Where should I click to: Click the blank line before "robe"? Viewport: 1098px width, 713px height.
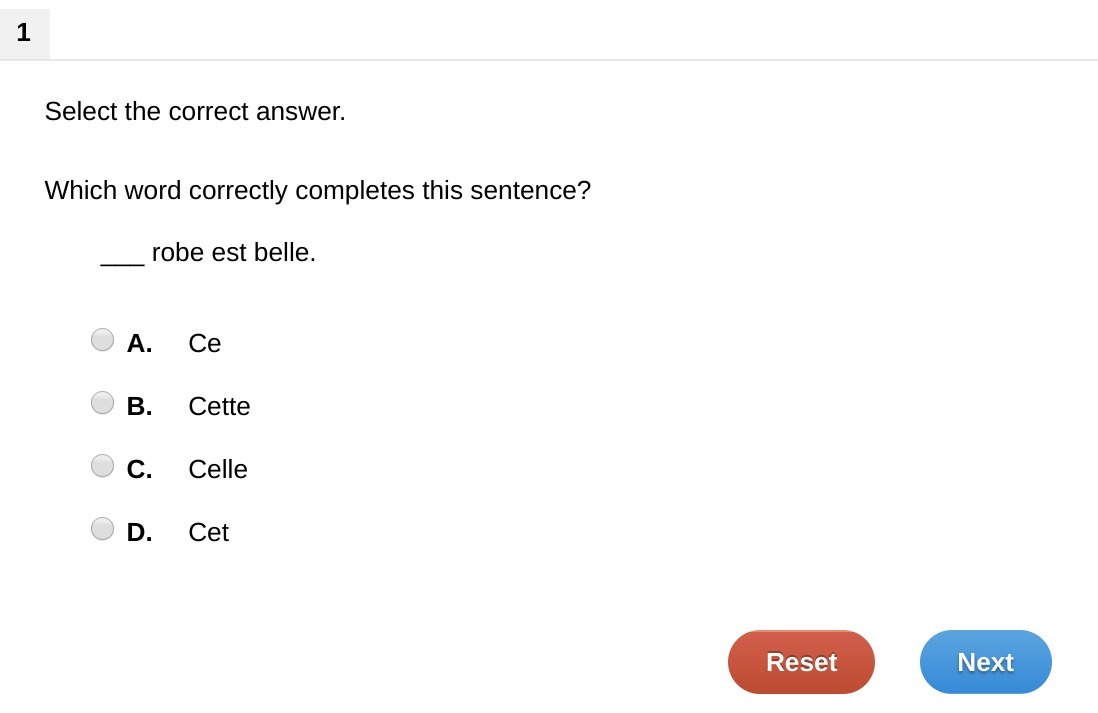tap(122, 262)
